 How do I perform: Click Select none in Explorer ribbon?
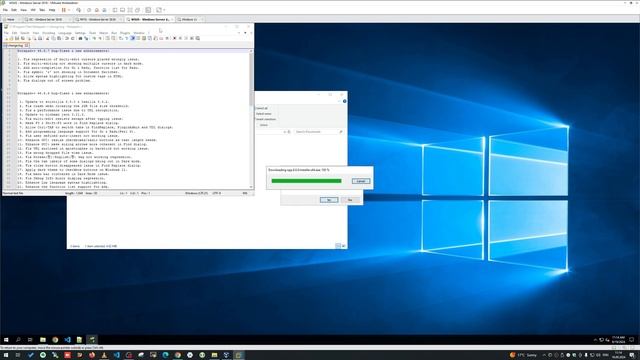263,114
